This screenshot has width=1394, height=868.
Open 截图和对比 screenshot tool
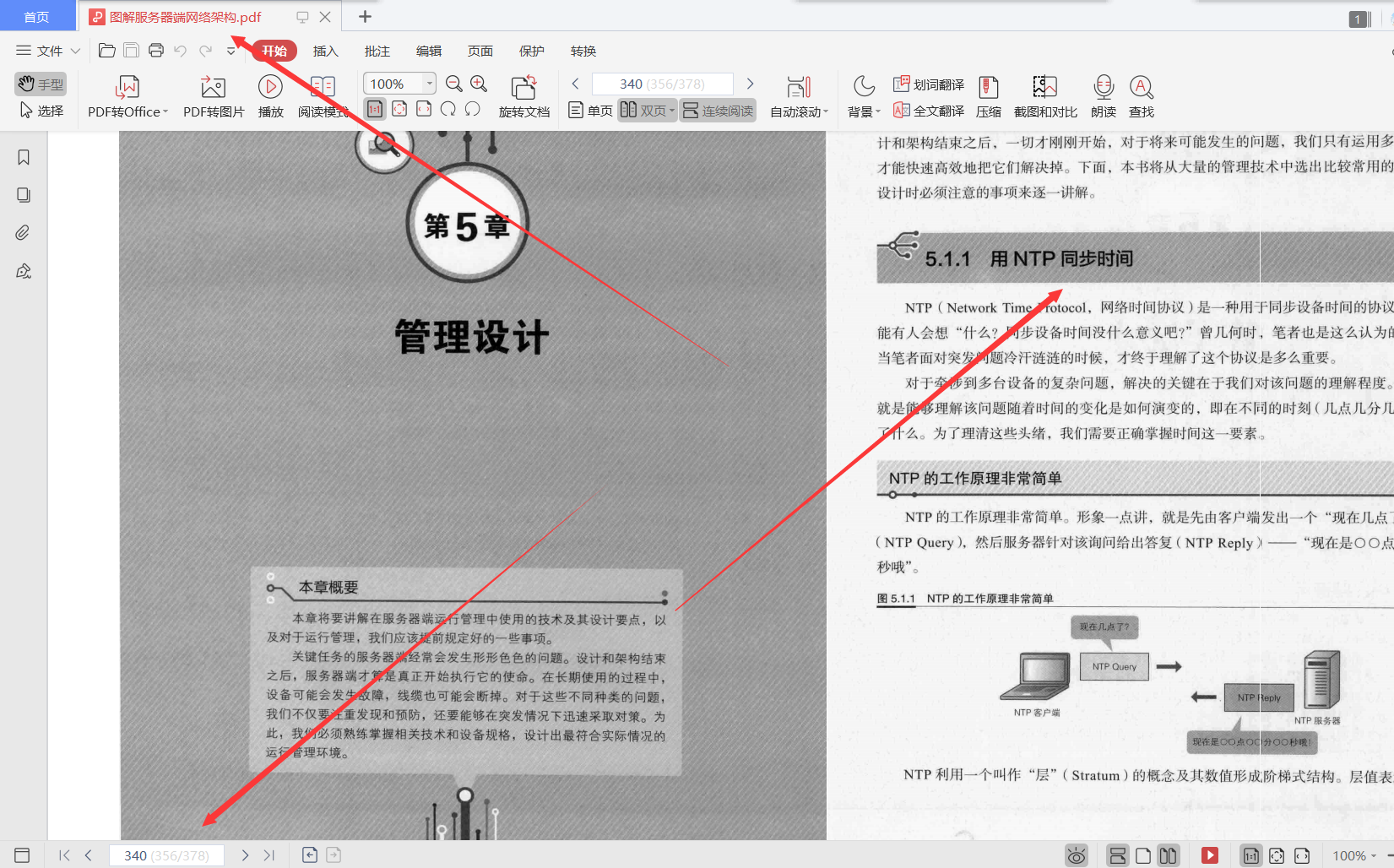pos(1045,87)
